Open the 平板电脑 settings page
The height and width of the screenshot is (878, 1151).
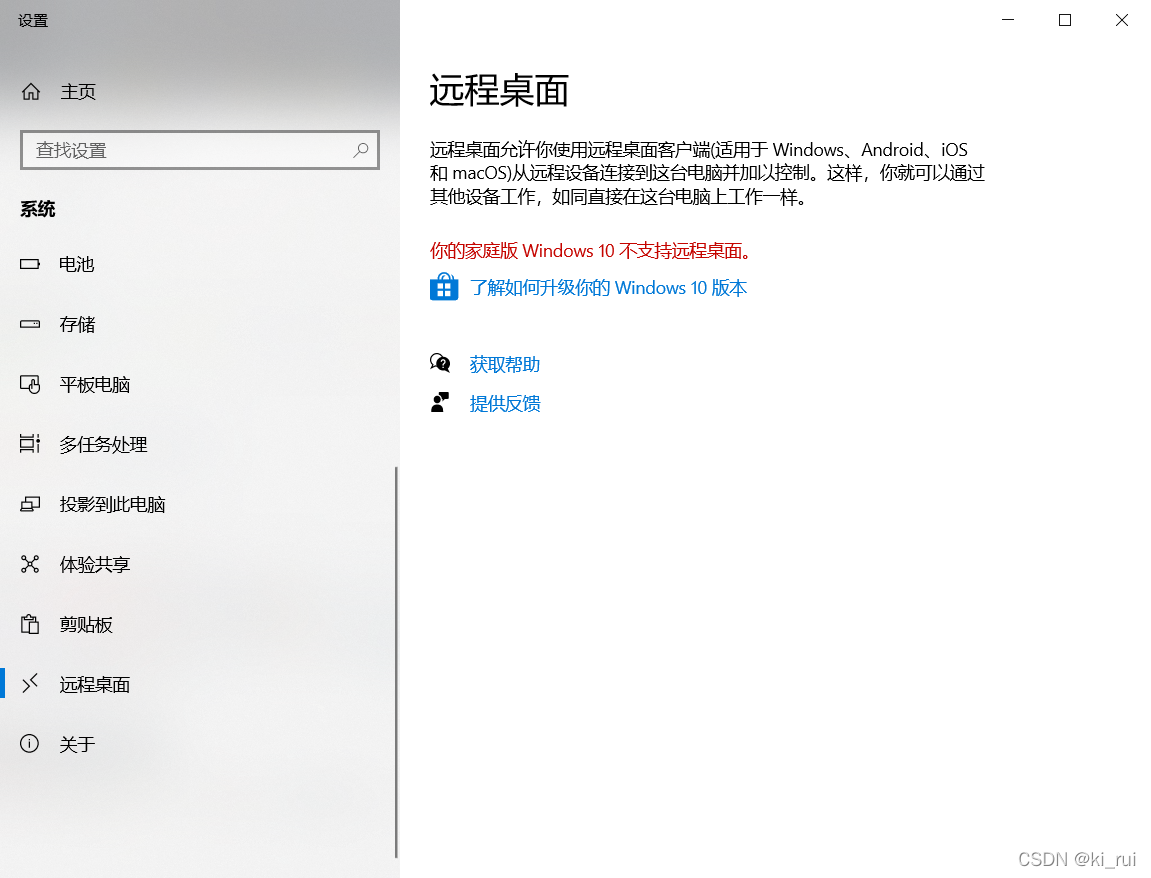click(95, 385)
